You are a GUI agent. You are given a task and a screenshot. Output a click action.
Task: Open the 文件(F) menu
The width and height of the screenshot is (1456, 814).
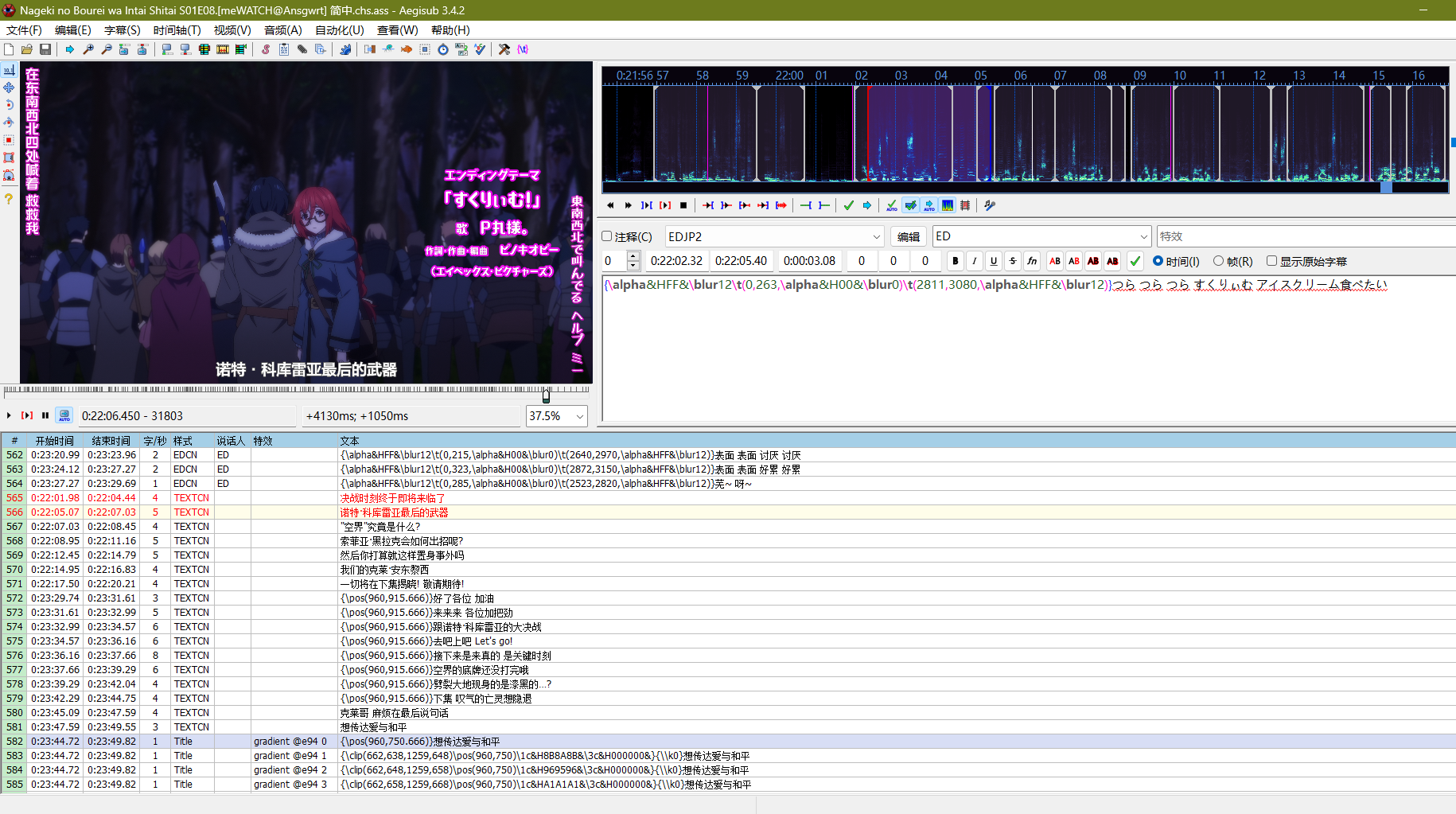pyautogui.click(x=24, y=30)
